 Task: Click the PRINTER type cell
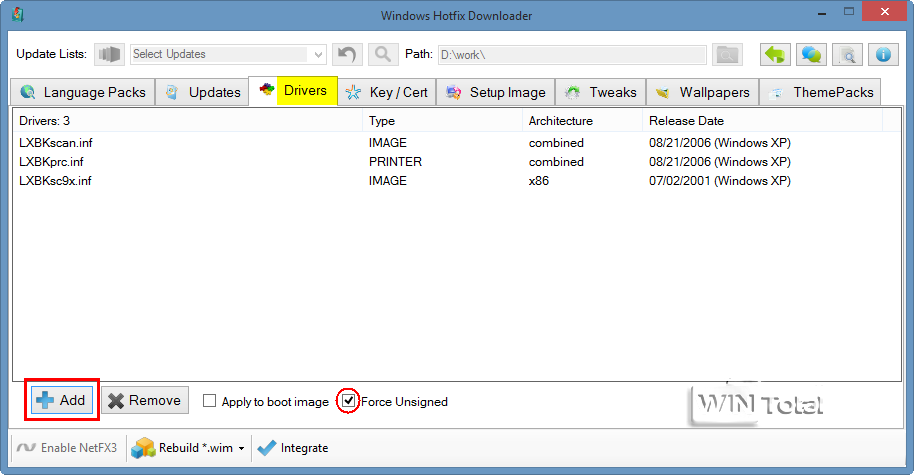coord(395,161)
